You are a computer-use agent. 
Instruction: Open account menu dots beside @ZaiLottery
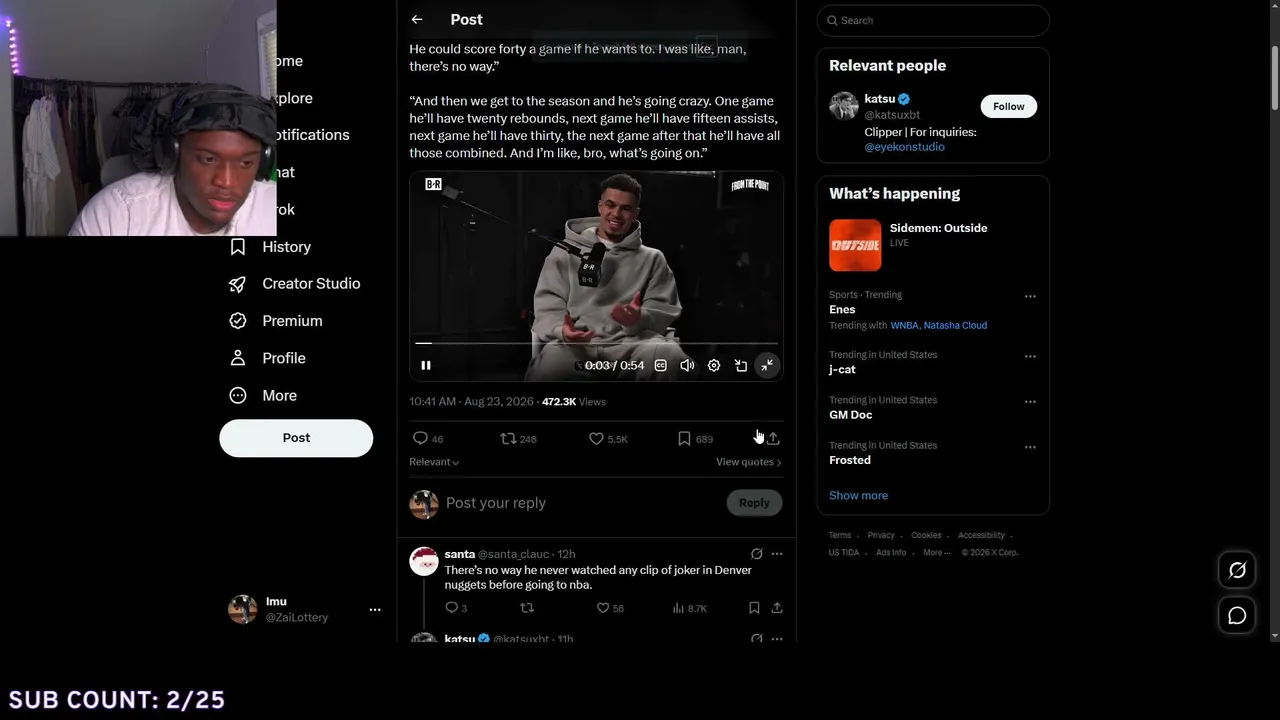click(375, 610)
